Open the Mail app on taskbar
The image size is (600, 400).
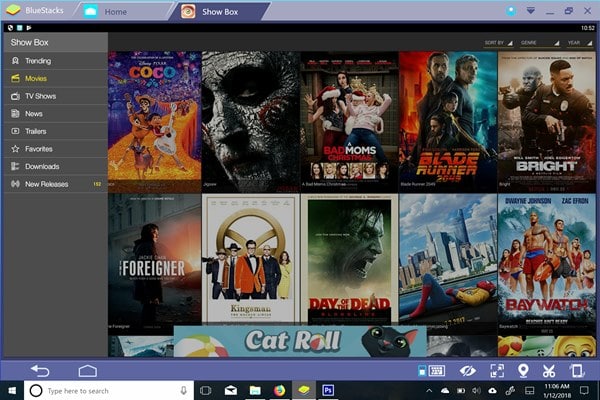[x=230, y=390]
